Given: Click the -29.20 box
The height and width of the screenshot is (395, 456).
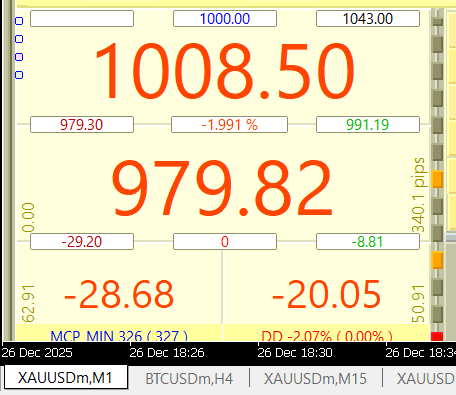Looking at the screenshot, I should [x=82, y=241].
